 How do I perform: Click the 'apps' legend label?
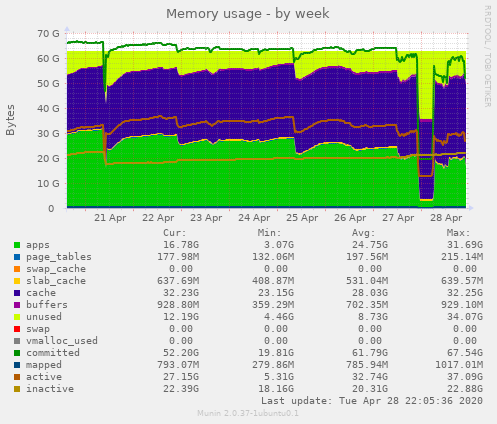(x=38, y=245)
